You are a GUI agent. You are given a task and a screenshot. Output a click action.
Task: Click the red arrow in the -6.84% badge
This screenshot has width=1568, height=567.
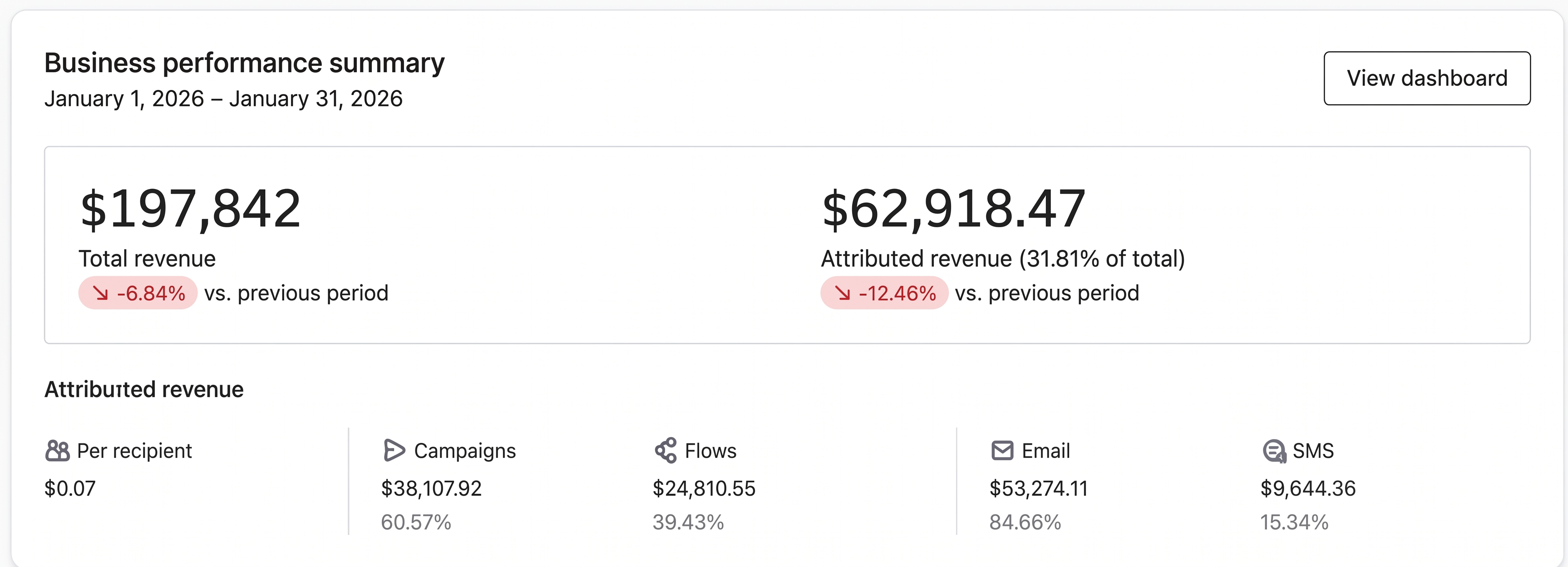(x=102, y=293)
